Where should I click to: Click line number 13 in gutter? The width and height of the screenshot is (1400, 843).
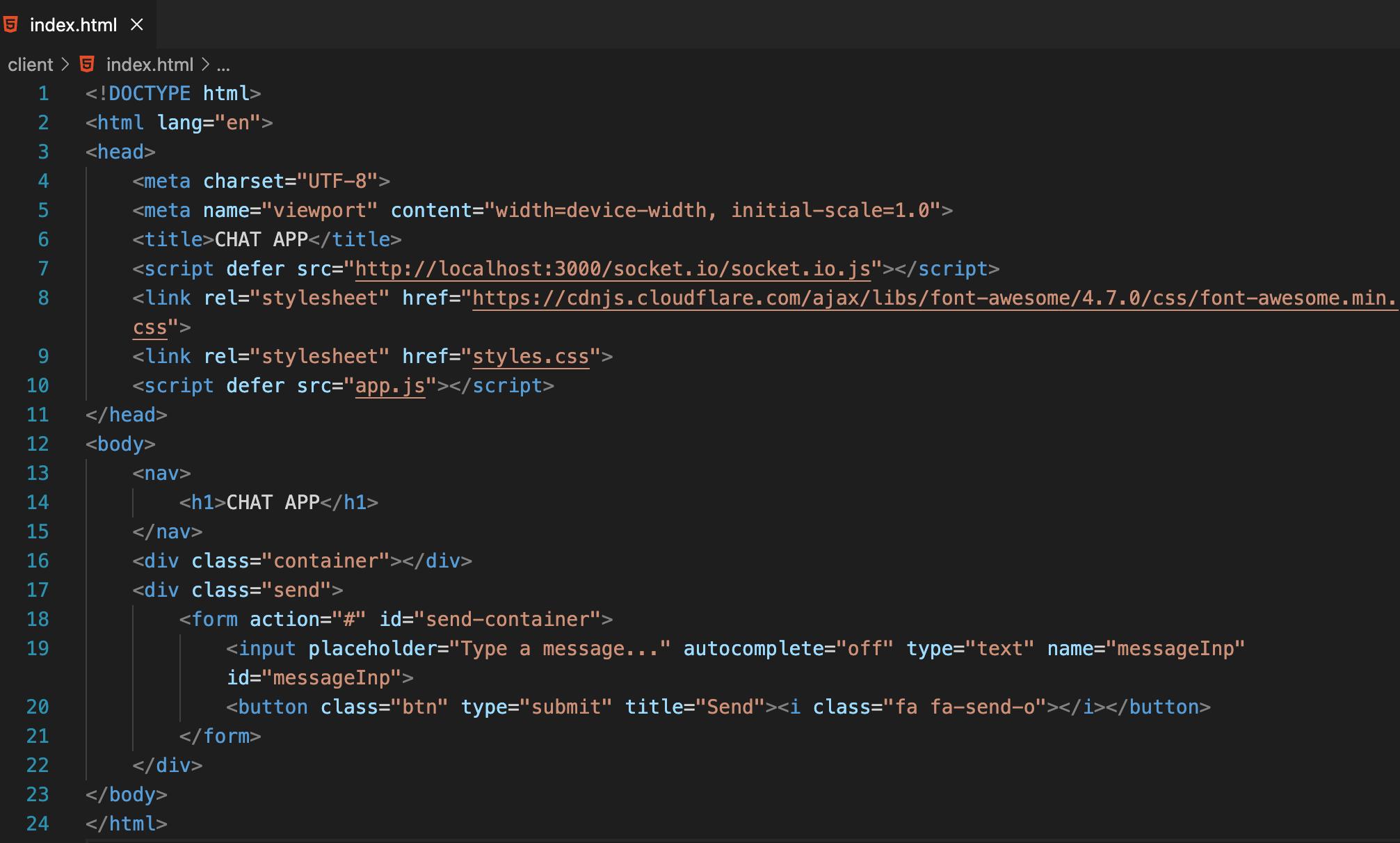click(x=38, y=473)
